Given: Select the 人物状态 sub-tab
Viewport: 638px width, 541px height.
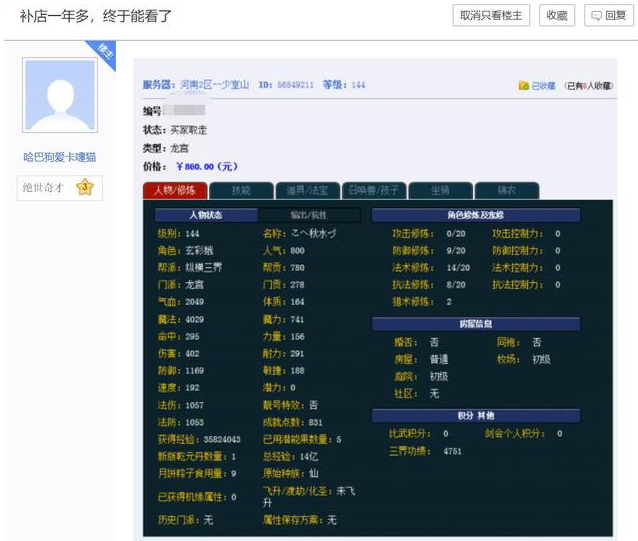Looking at the screenshot, I should [x=206, y=215].
